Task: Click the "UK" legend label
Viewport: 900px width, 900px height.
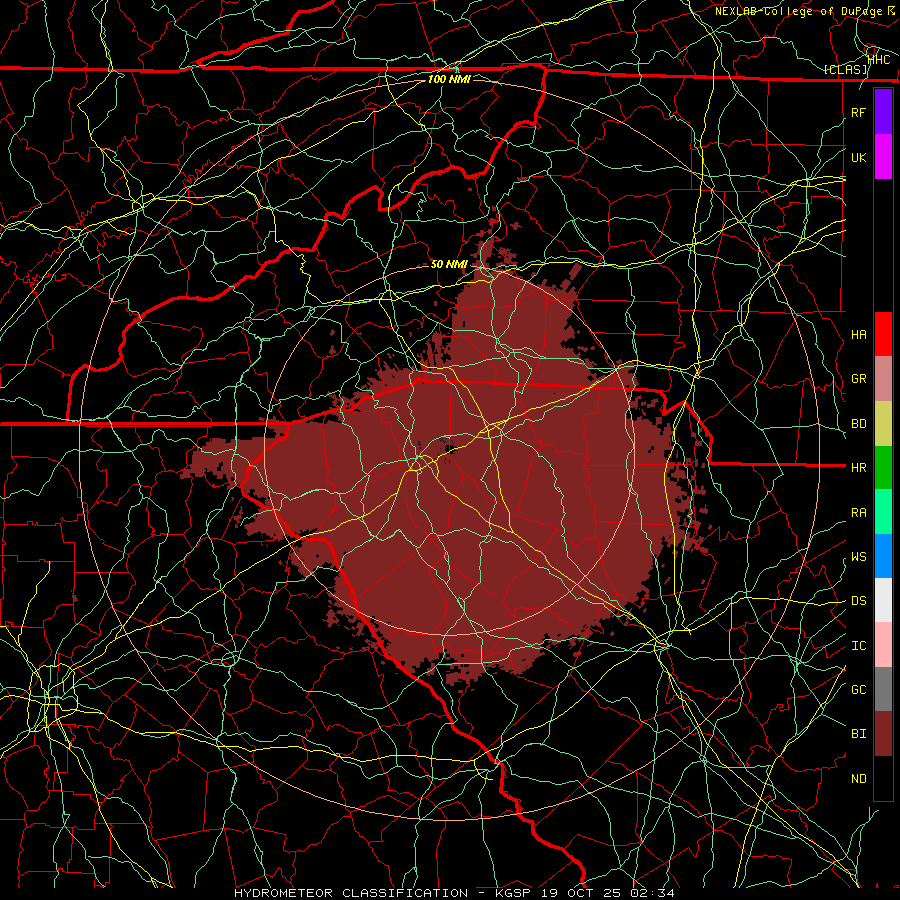Action: coord(858,157)
